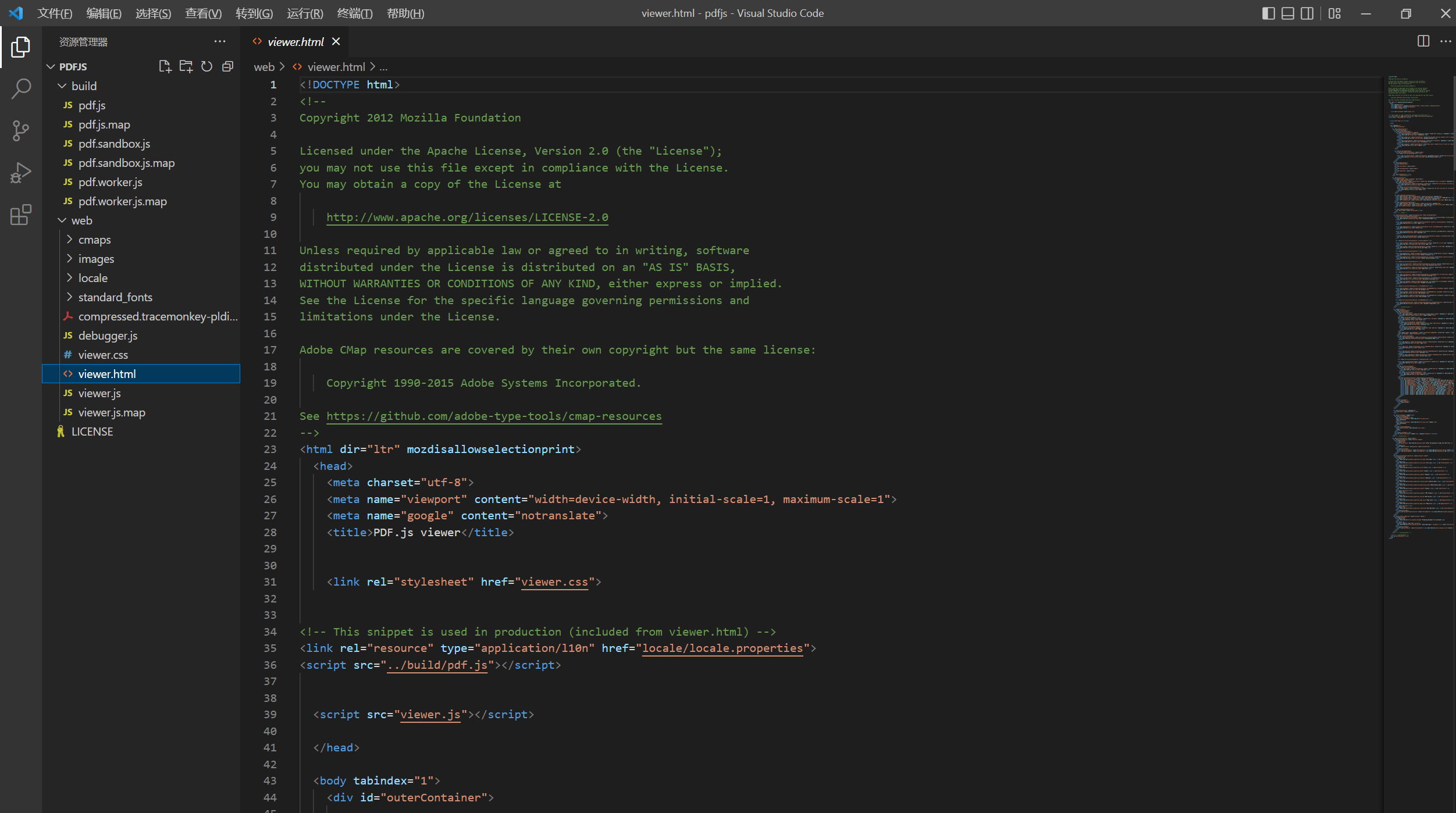The height and width of the screenshot is (813, 1456).
Task: Open editor more actions ellipsis
Action: [1445, 41]
